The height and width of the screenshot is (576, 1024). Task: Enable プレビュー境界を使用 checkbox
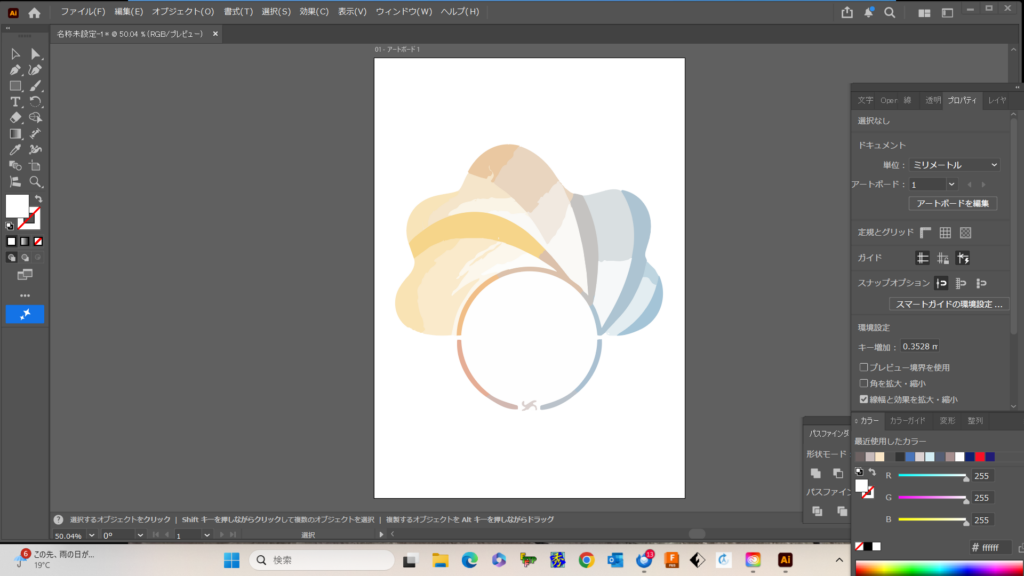tap(864, 368)
